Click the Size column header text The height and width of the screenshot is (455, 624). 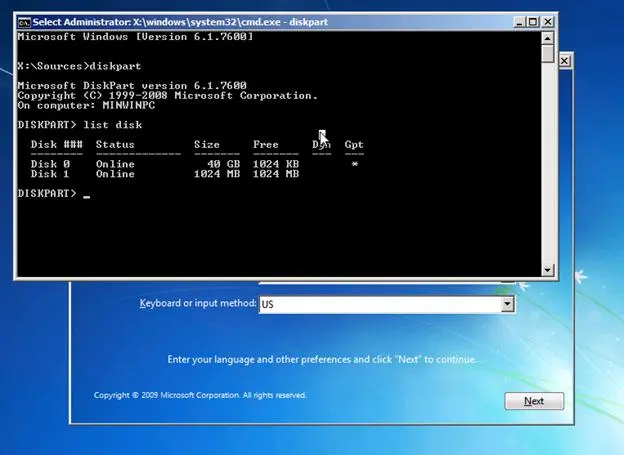click(207, 145)
